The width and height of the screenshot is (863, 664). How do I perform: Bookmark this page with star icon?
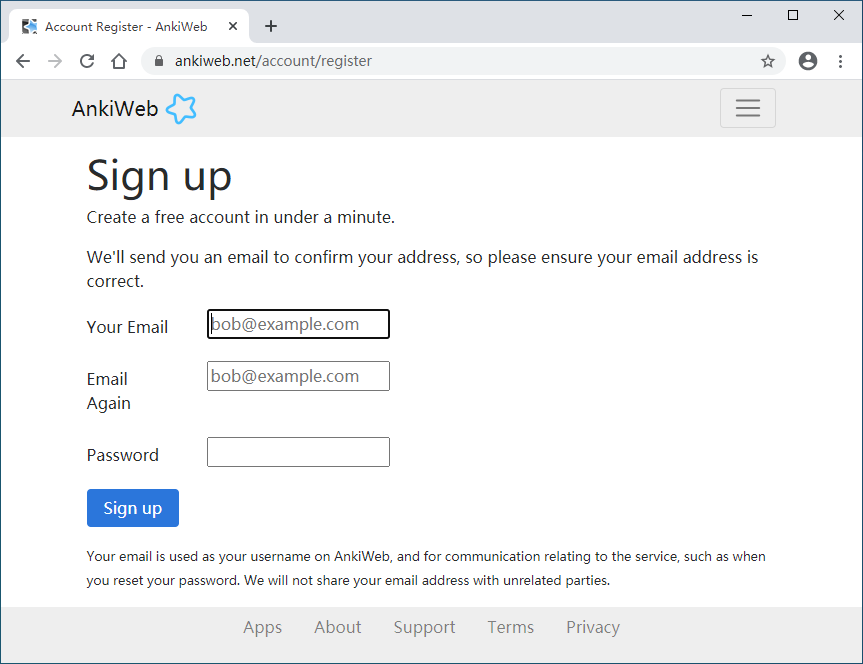768,61
